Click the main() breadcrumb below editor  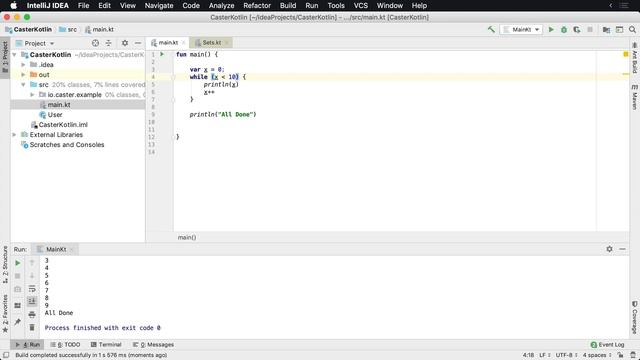[x=187, y=237]
